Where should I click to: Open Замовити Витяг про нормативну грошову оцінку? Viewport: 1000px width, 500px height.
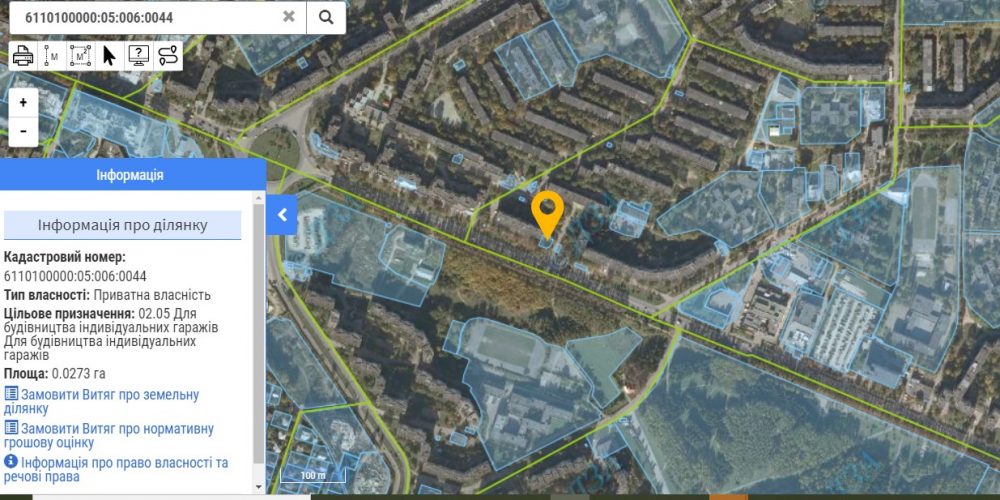pos(108,436)
